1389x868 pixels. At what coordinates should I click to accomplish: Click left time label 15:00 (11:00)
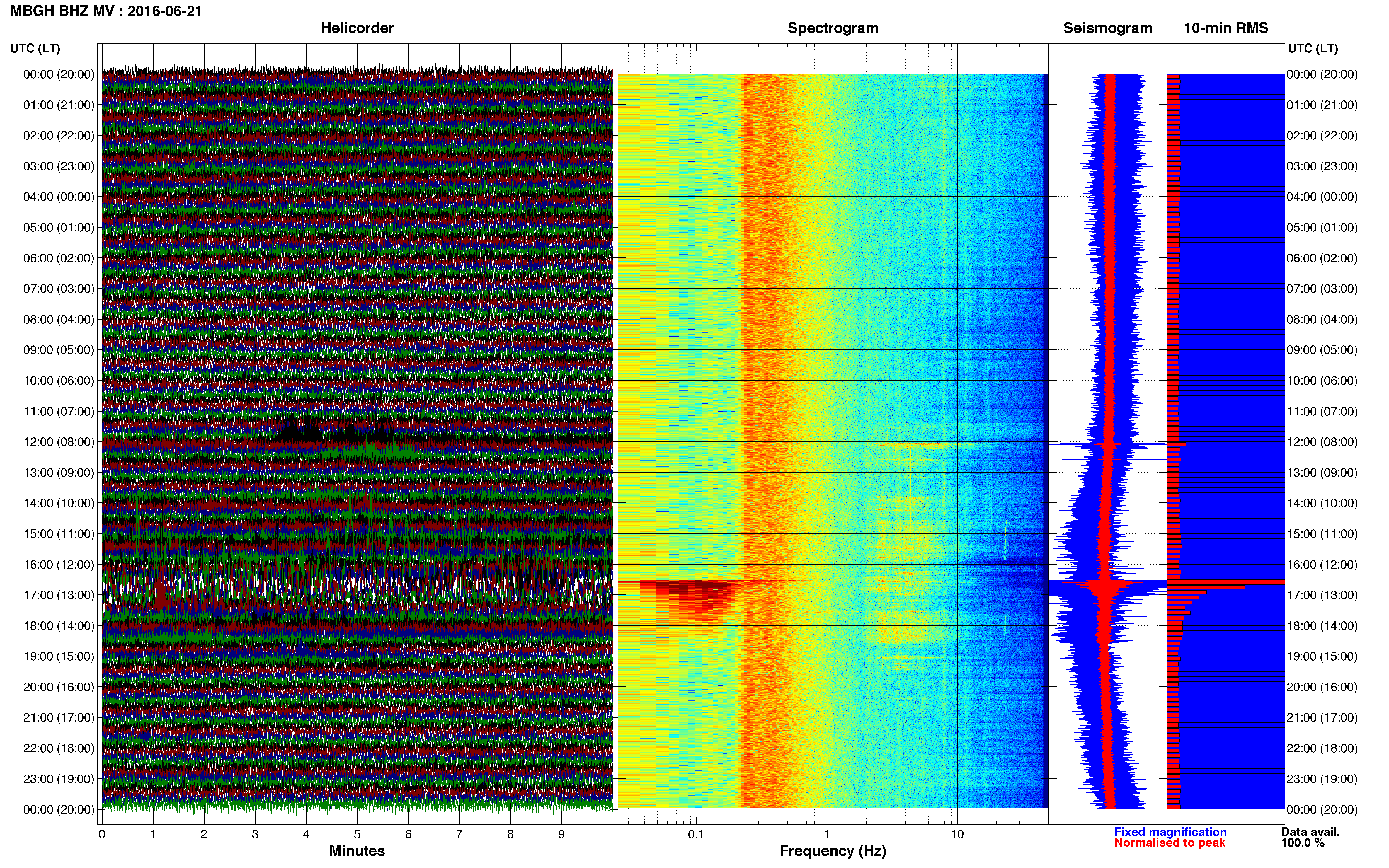click(59, 534)
